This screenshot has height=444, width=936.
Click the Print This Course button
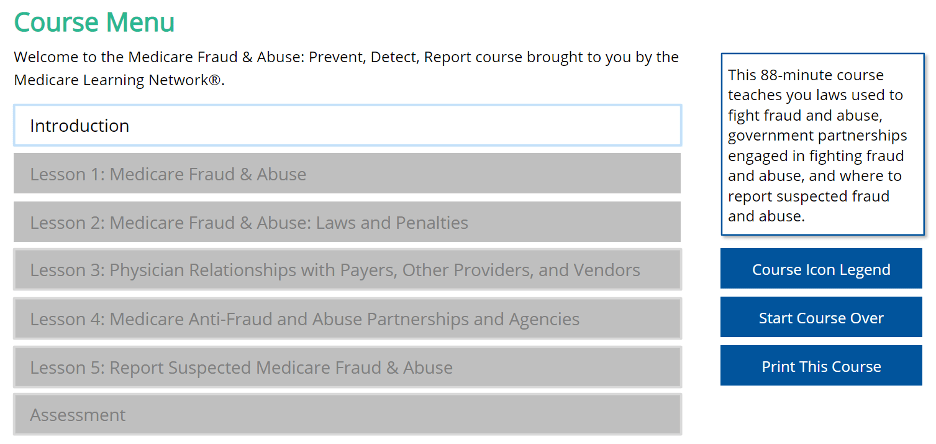point(821,366)
